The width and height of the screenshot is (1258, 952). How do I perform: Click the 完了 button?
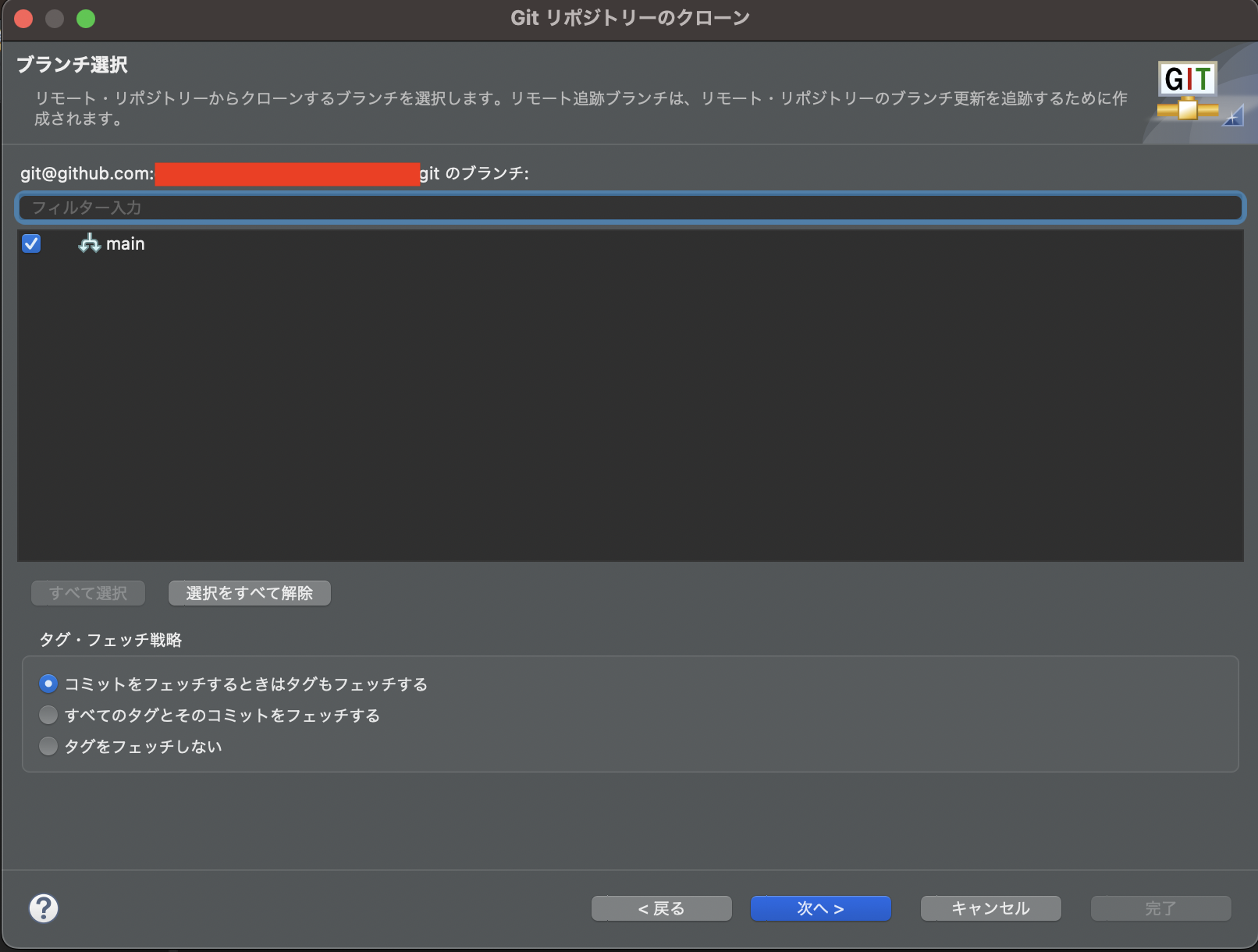click(x=1160, y=908)
